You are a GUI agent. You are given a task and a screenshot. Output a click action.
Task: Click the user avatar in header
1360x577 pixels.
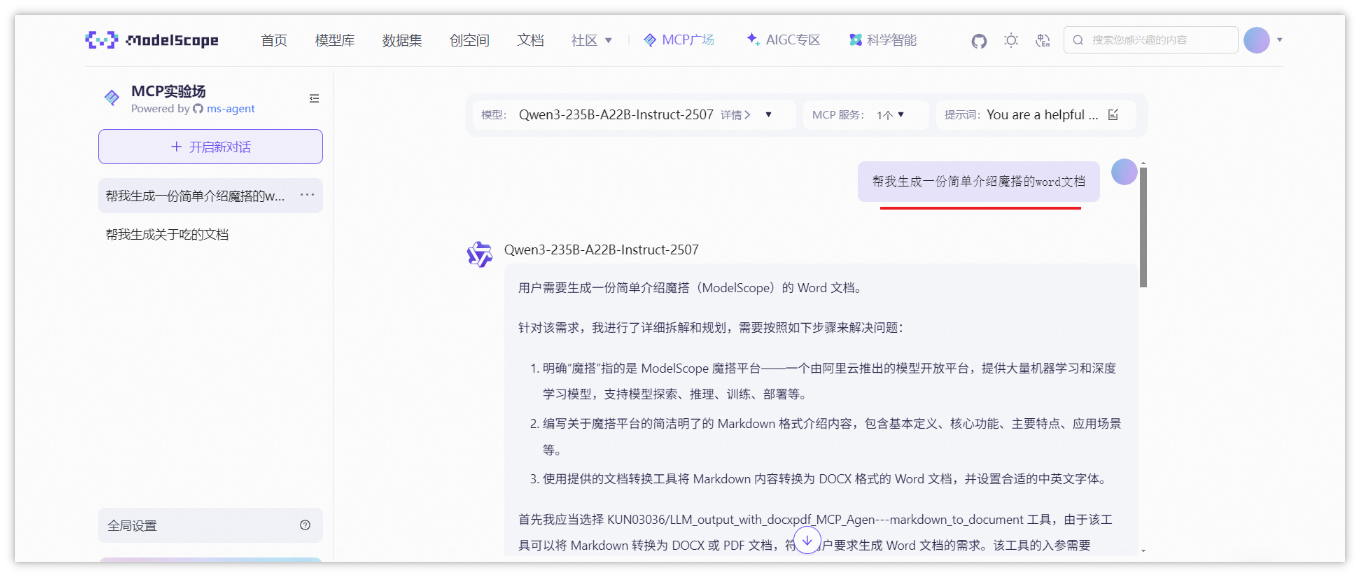[x=1256, y=40]
